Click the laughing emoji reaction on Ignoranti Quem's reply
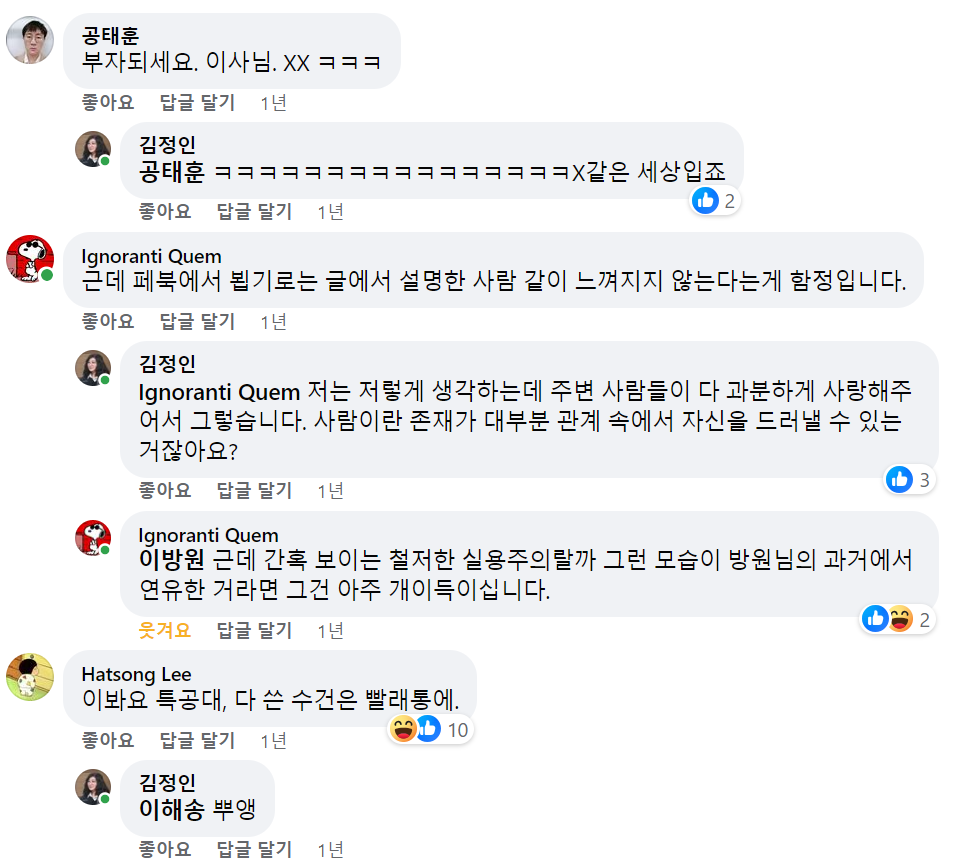This screenshot has height=859, width=954. [x=897, y=619]
